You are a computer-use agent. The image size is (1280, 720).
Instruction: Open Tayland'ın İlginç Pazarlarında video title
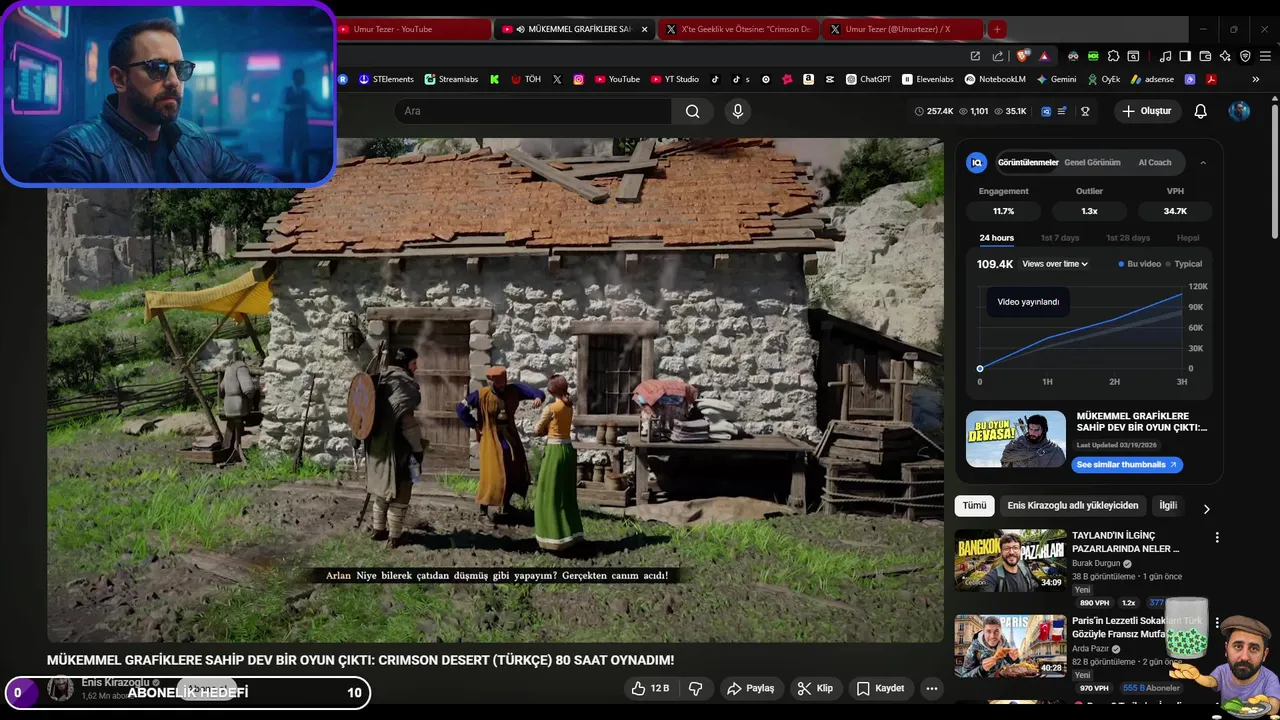tap(1126, 542)
